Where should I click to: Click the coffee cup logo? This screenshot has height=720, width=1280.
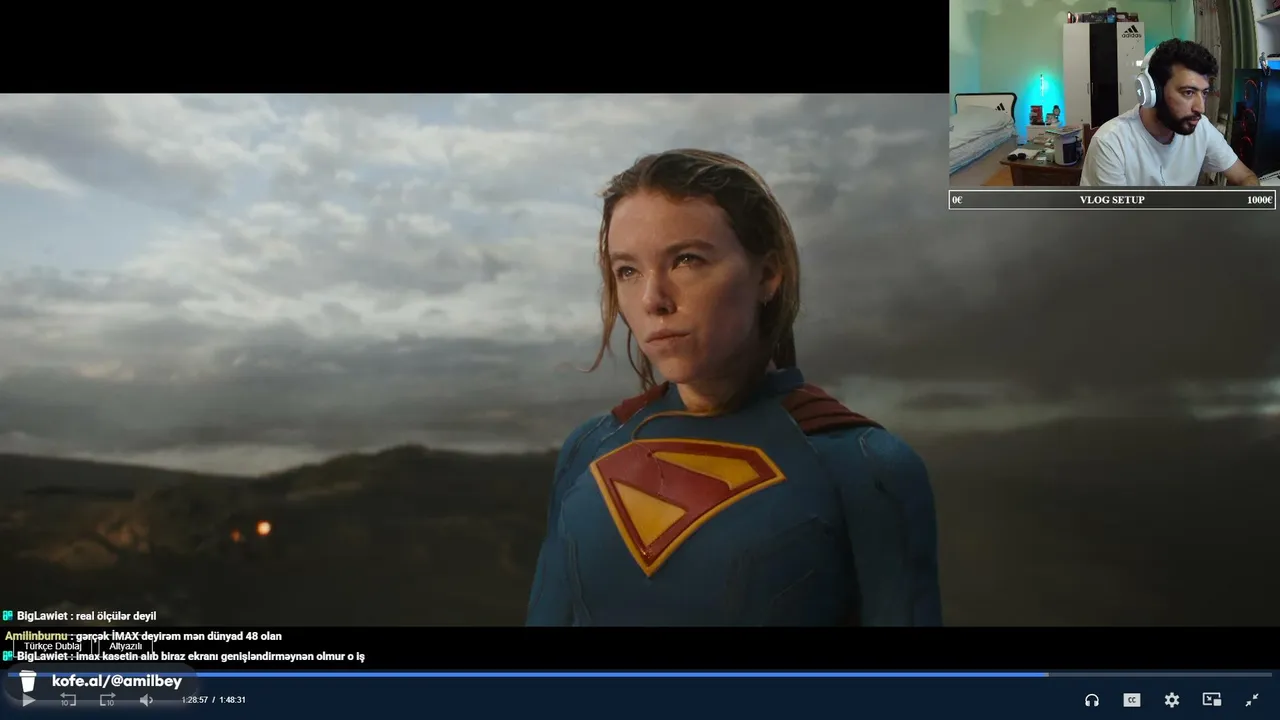tap(28, 681)
